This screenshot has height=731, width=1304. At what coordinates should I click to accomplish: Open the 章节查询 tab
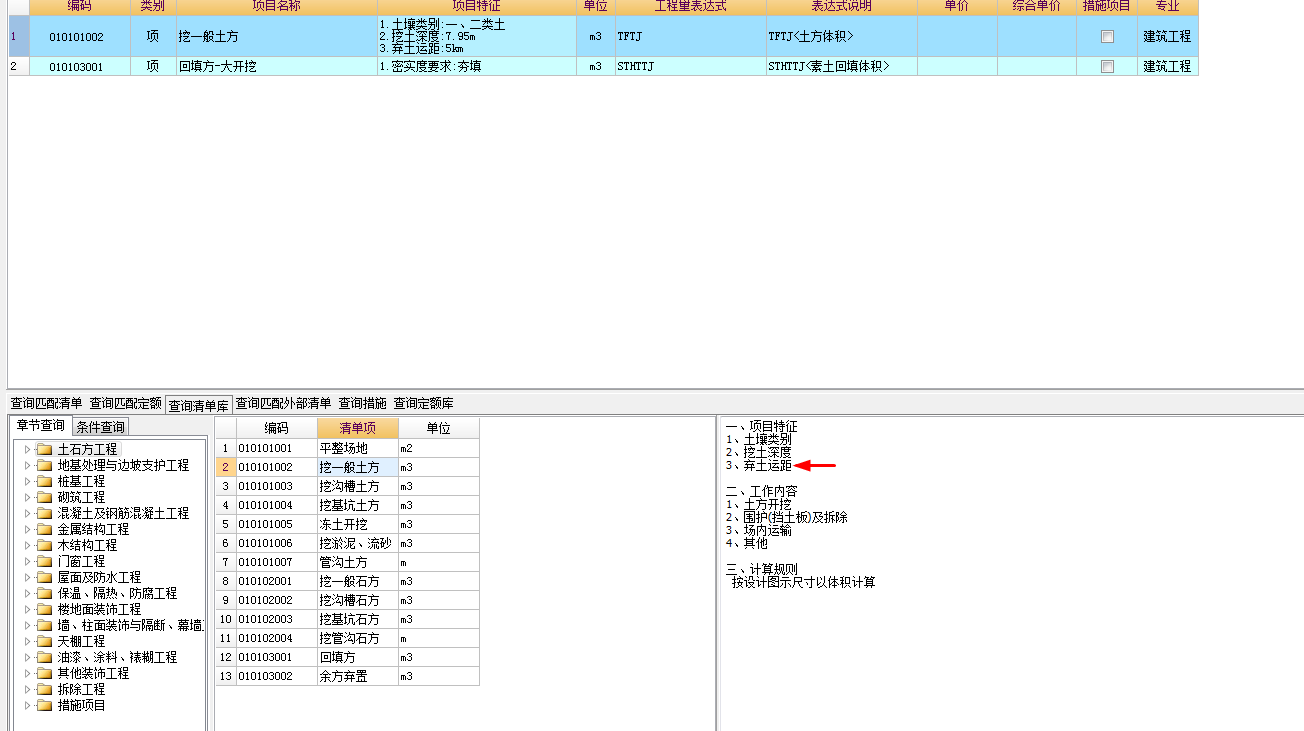click(40, 425)
